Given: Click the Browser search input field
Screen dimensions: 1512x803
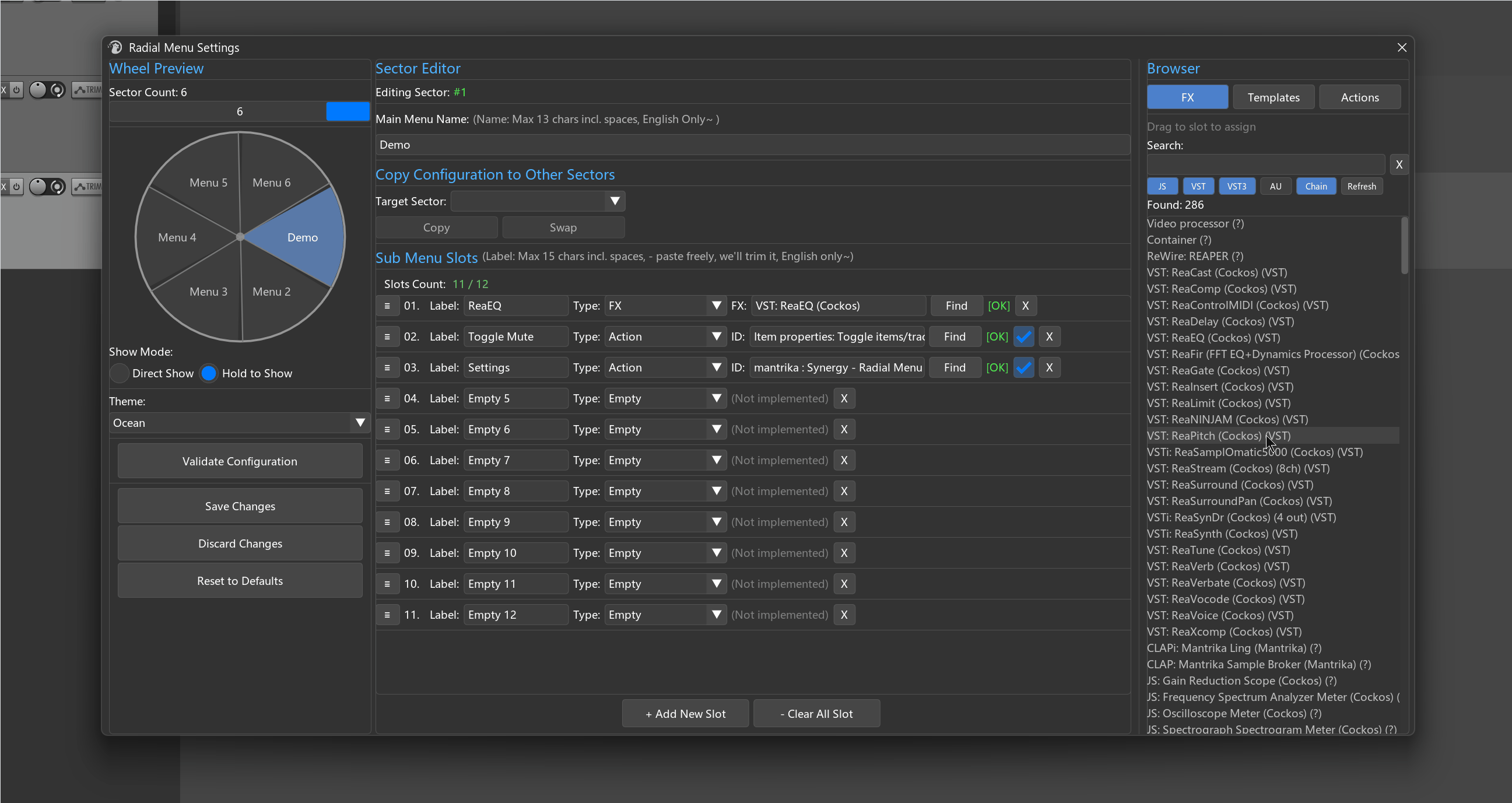Looking at the screenshot, I should tap(1266, 165).
